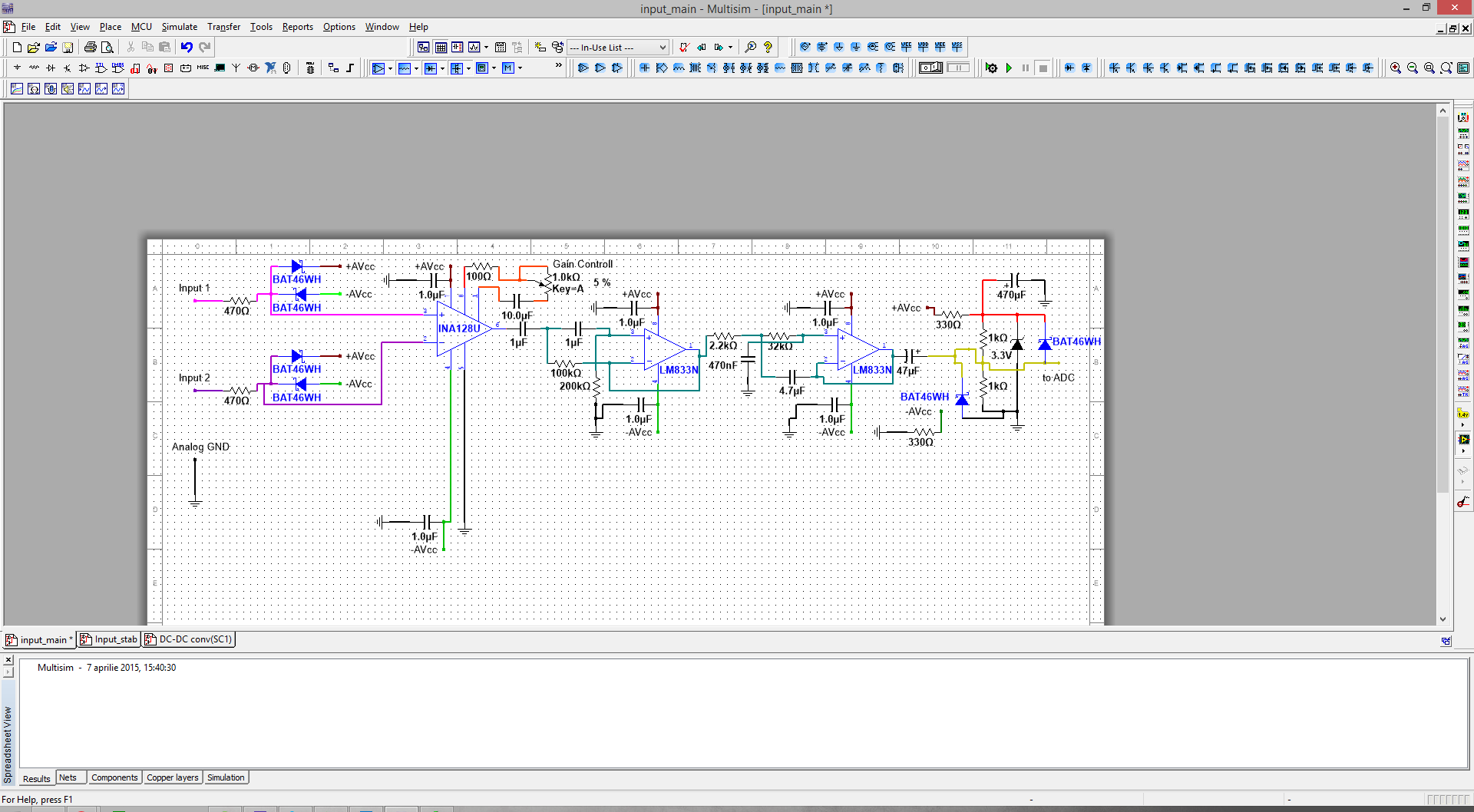
Task: Select the measurement probe 1.4v icon
Action: tap(1463, 414)
